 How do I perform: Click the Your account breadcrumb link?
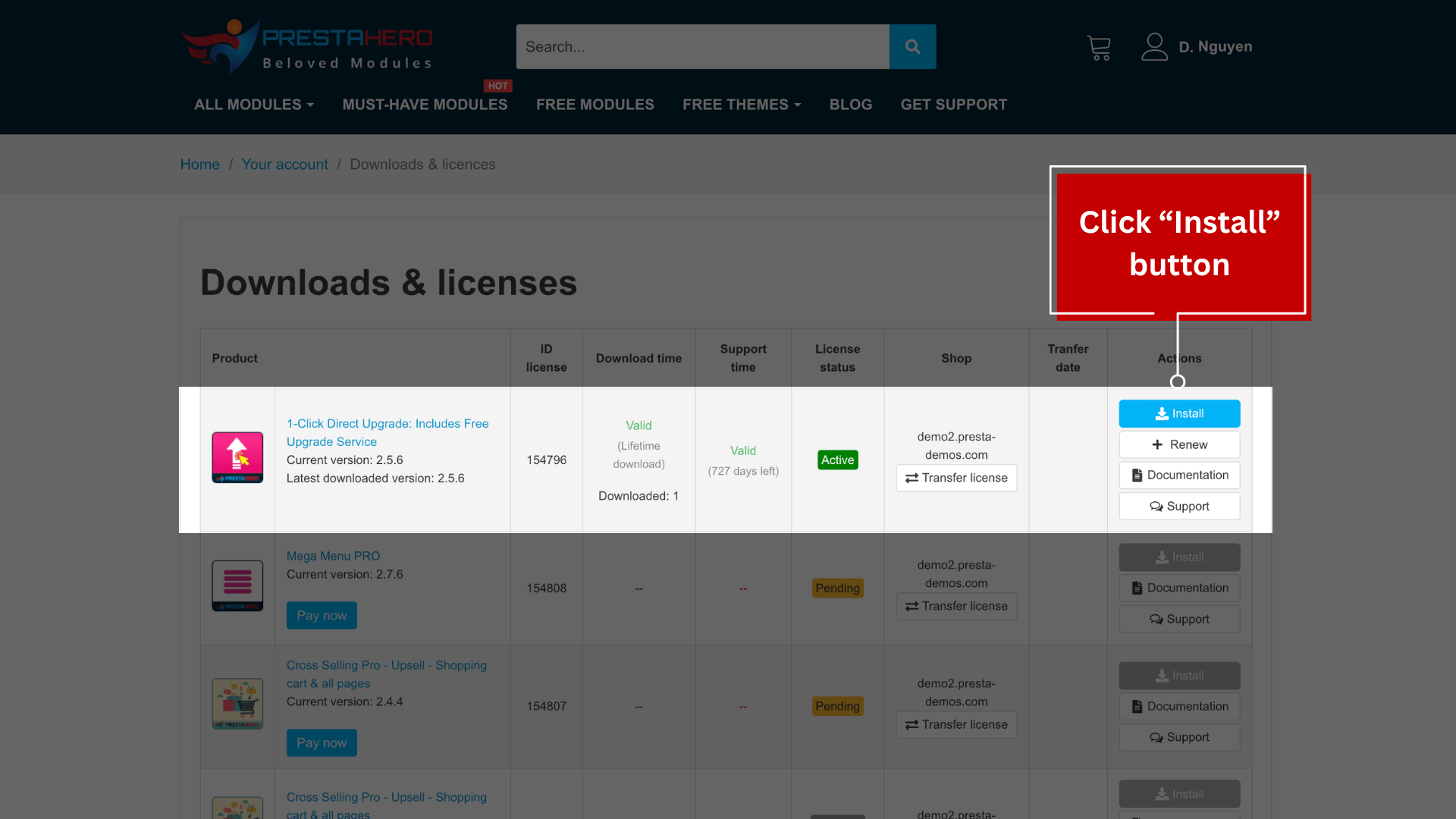pyautogui.click(x=284, y=165)
